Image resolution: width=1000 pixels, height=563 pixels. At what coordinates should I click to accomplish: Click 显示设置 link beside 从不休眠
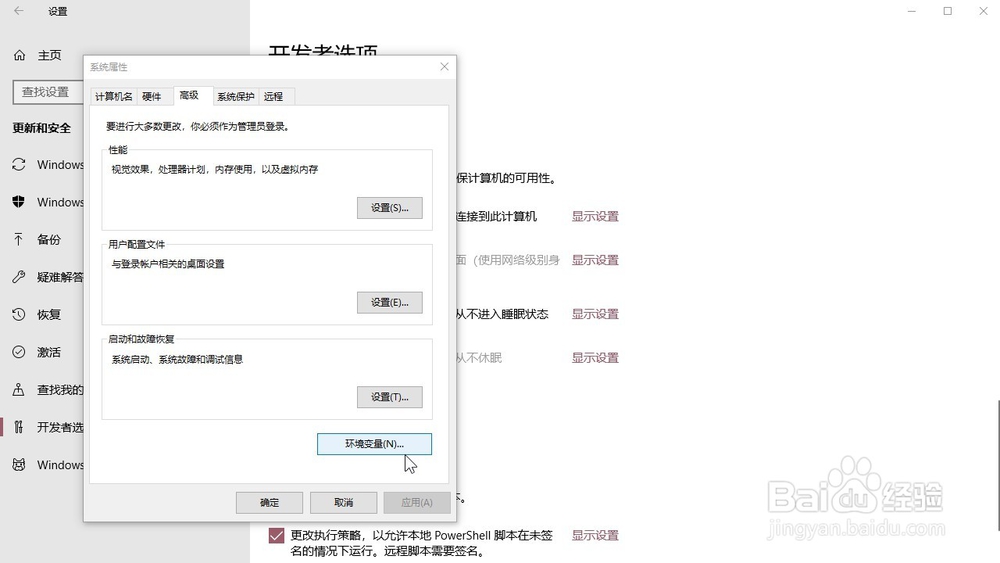point(595,358)
